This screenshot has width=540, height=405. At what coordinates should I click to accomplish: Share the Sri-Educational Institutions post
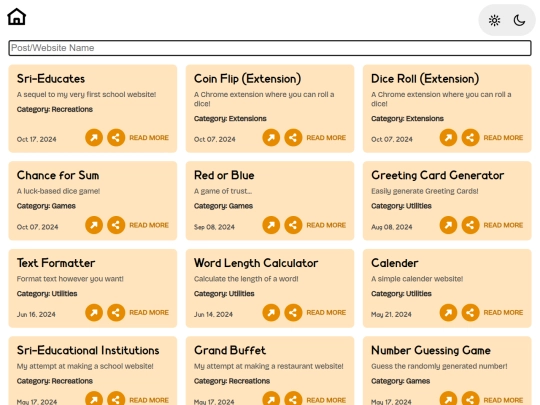click(116, 399)
